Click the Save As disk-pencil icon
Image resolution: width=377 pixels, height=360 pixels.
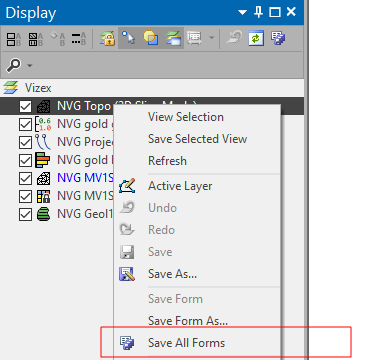[x=127, y=274]
